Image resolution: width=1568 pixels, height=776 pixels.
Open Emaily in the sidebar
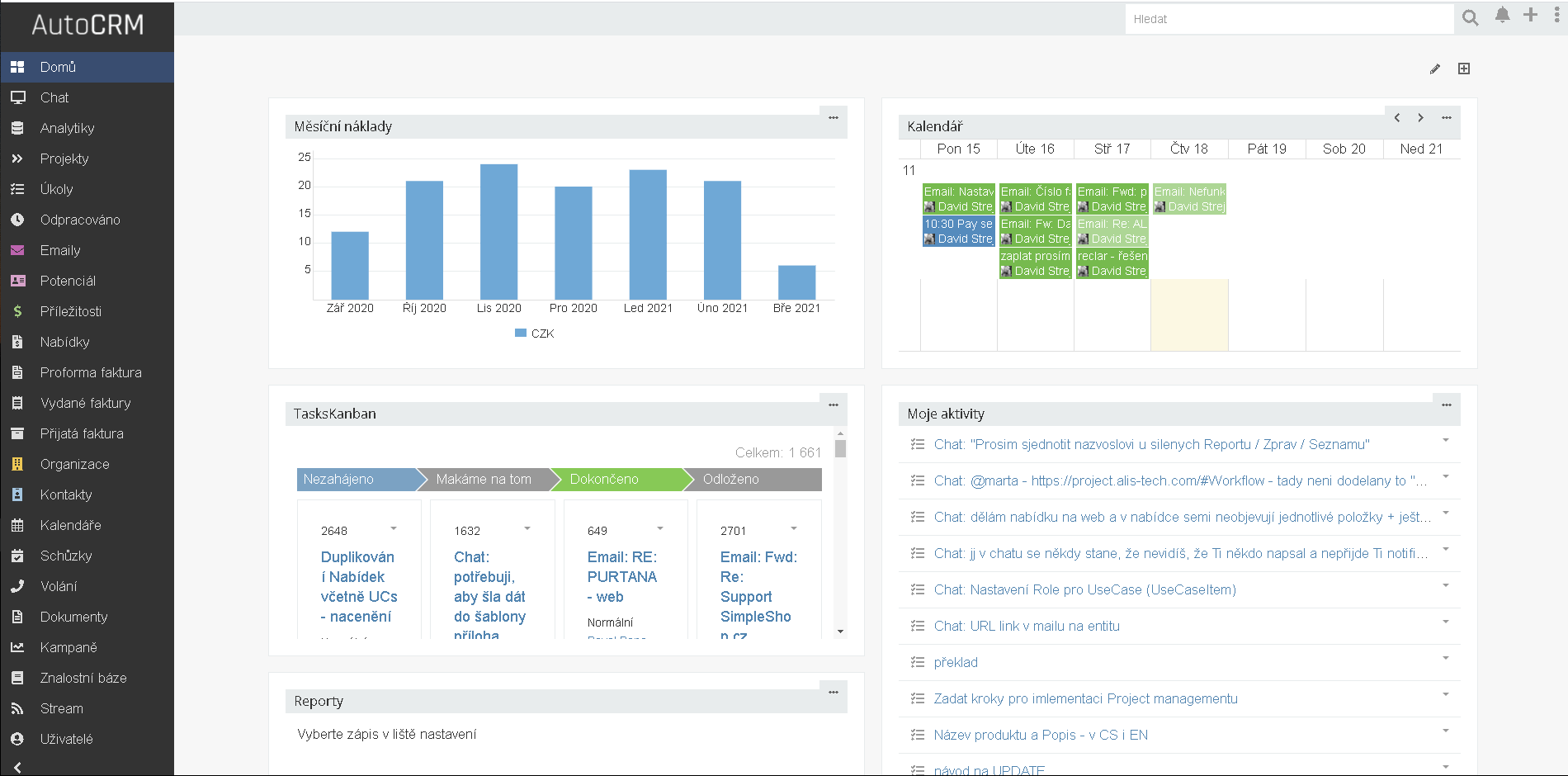click(60, 250)
